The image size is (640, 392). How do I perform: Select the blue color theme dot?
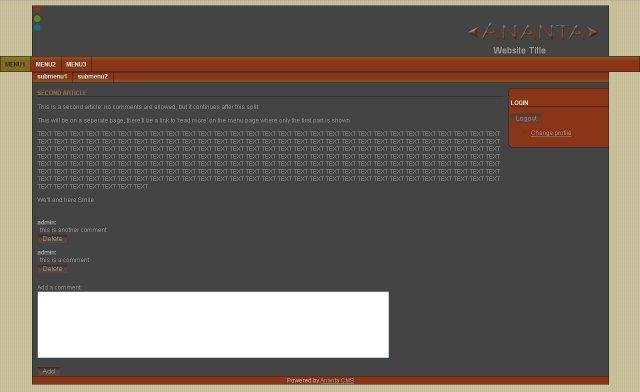coord(37,28)
